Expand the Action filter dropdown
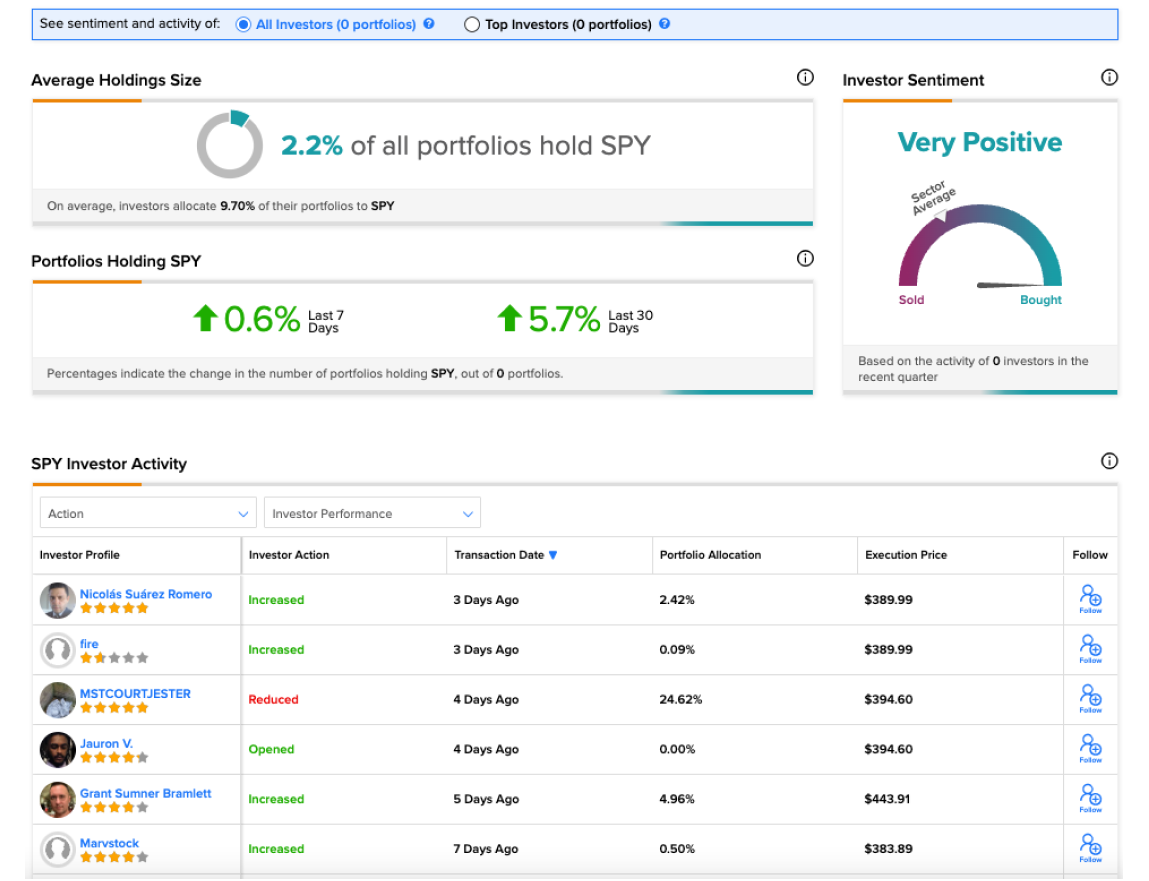The height and width of the screenshot is (881, 1149). pyautogui.click(x=148, y=513)
